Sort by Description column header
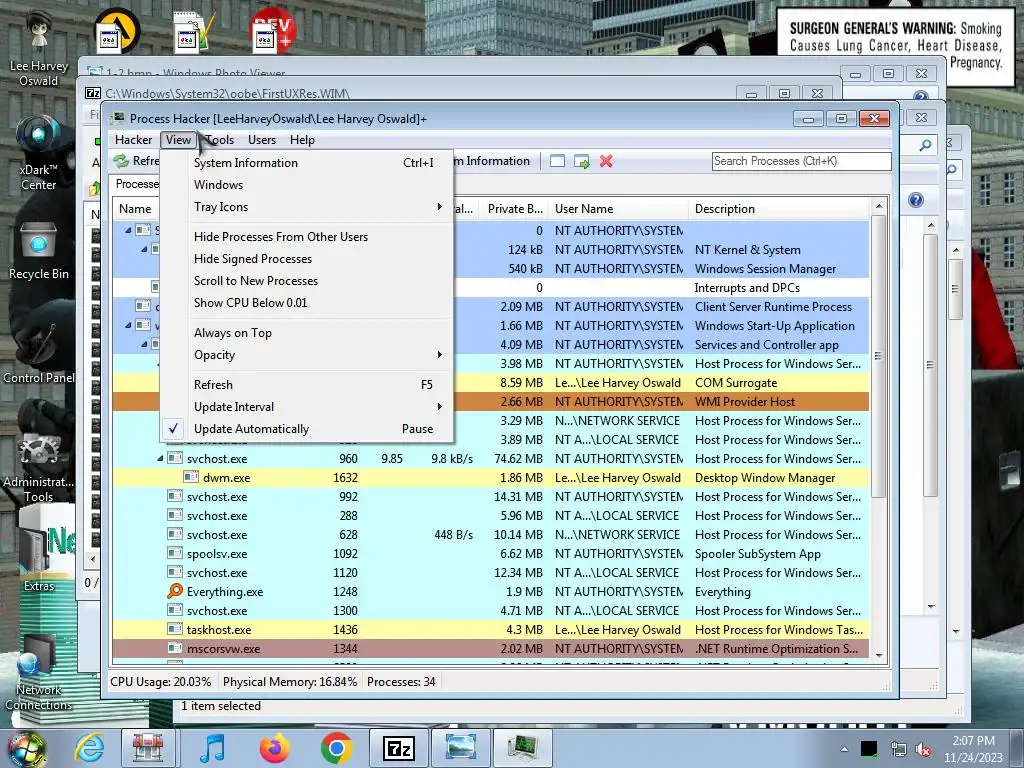The width and height of the screenshot is (1024, 768). pos(779,209)
